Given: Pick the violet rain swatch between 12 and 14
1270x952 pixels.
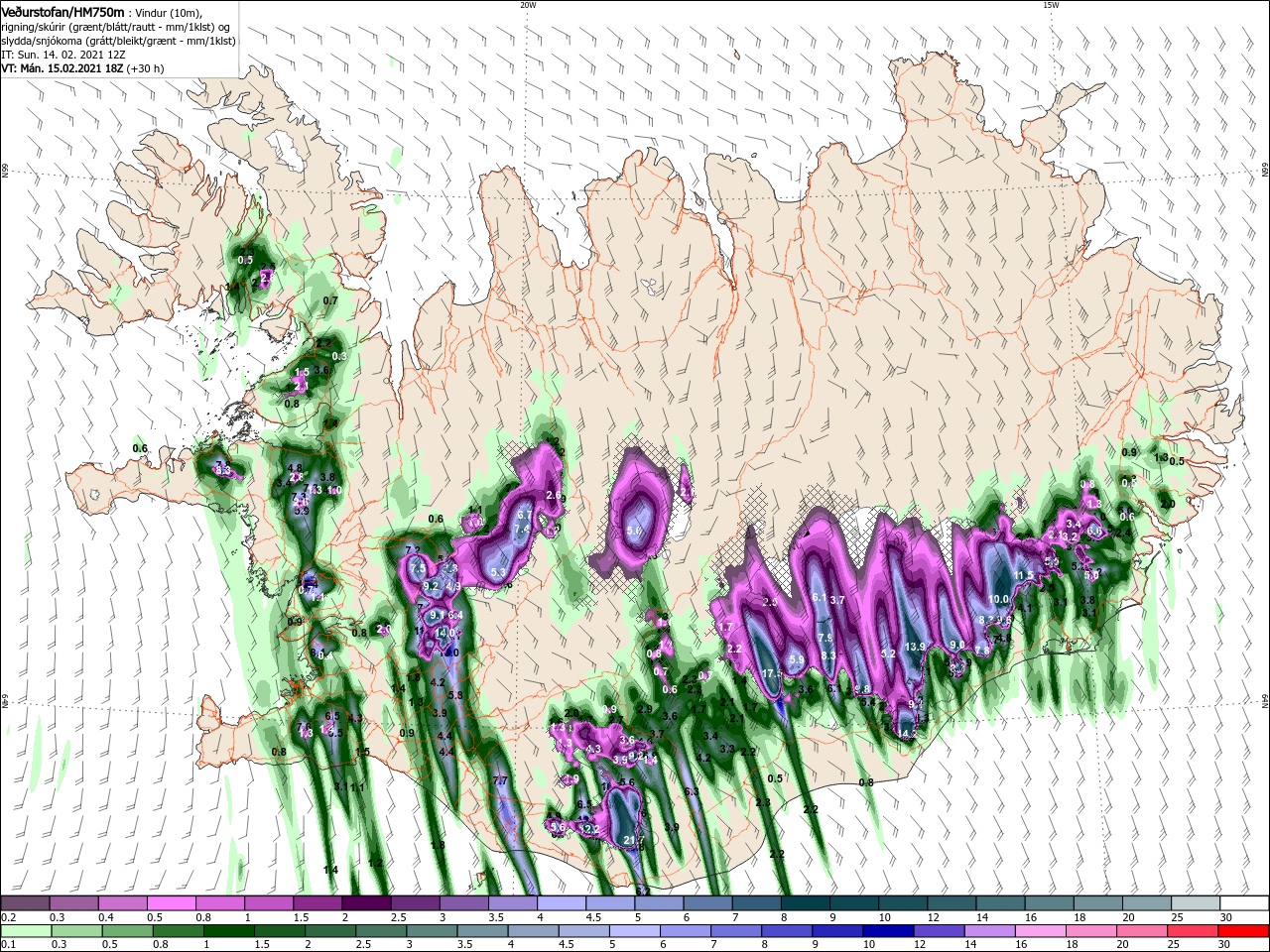Looking at the screenshot, I should 941,931.
